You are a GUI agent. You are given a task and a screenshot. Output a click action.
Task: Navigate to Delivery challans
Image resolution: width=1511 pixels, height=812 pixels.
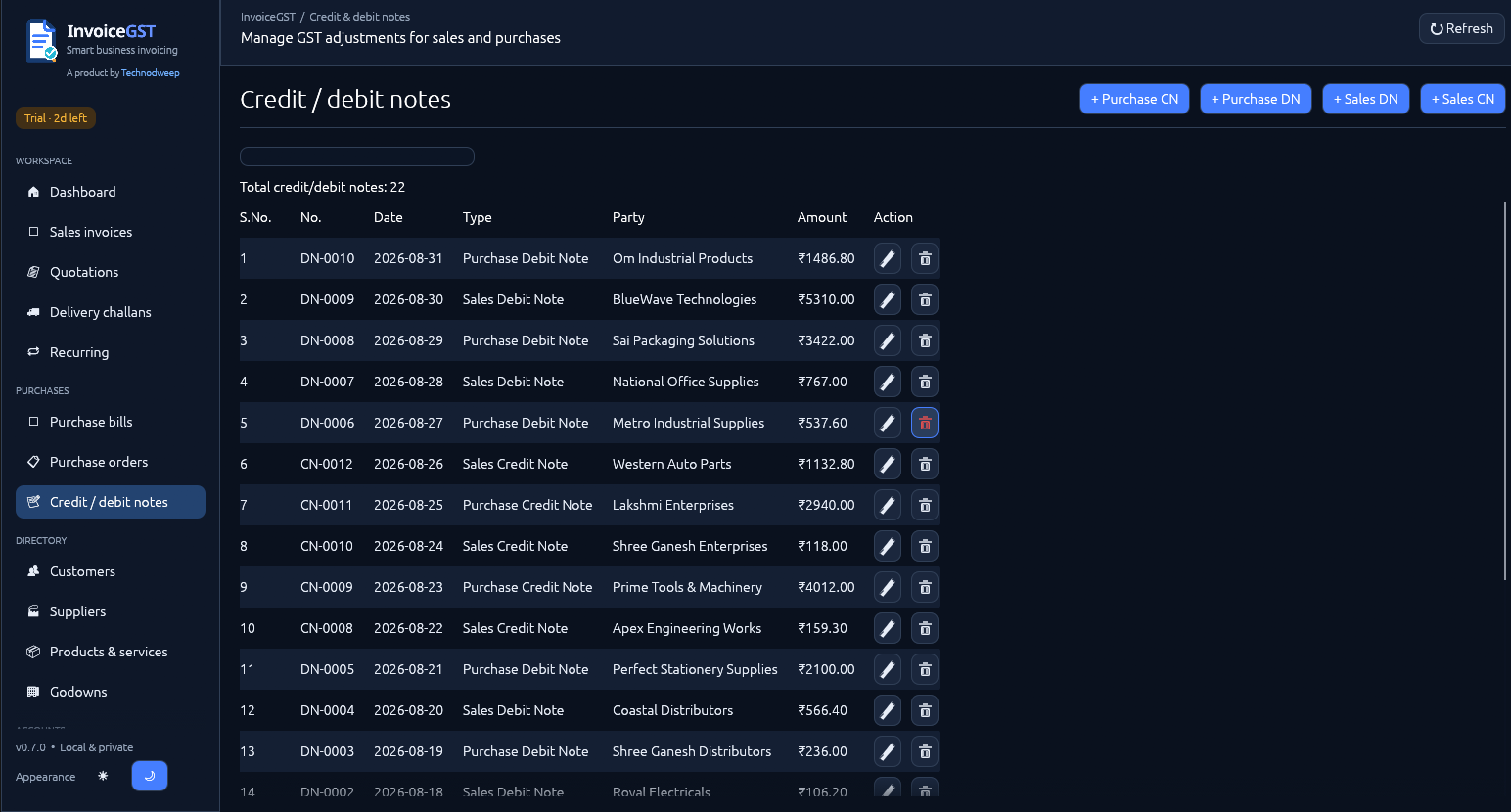click(x=111, y=312)
